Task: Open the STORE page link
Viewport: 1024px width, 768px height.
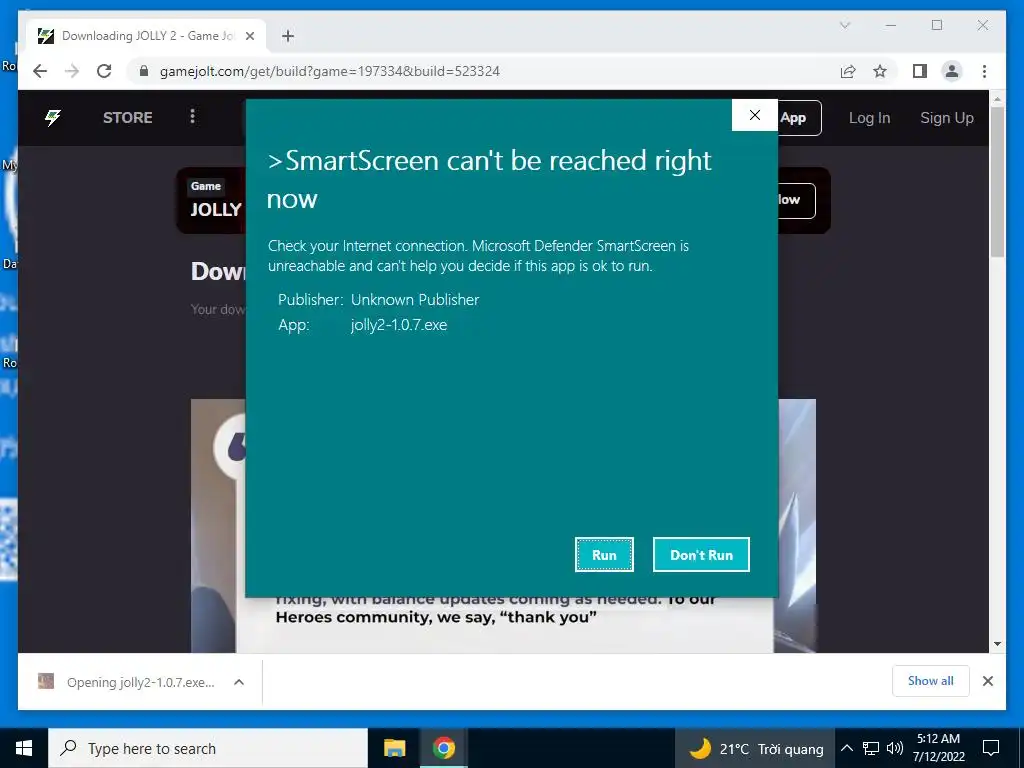Action: click(x=127, y=118)
